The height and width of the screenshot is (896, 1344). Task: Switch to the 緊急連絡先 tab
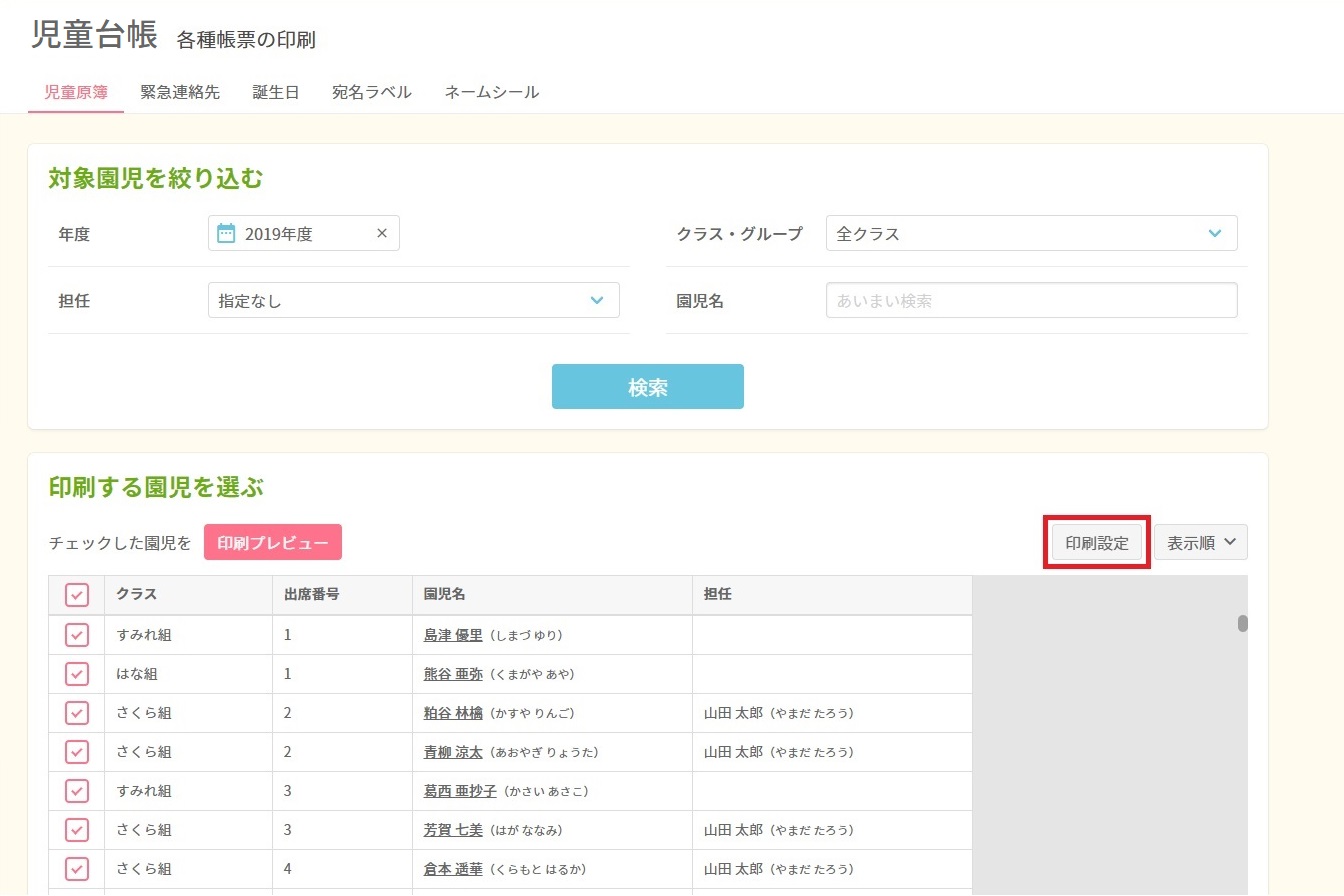pos(180,92)
